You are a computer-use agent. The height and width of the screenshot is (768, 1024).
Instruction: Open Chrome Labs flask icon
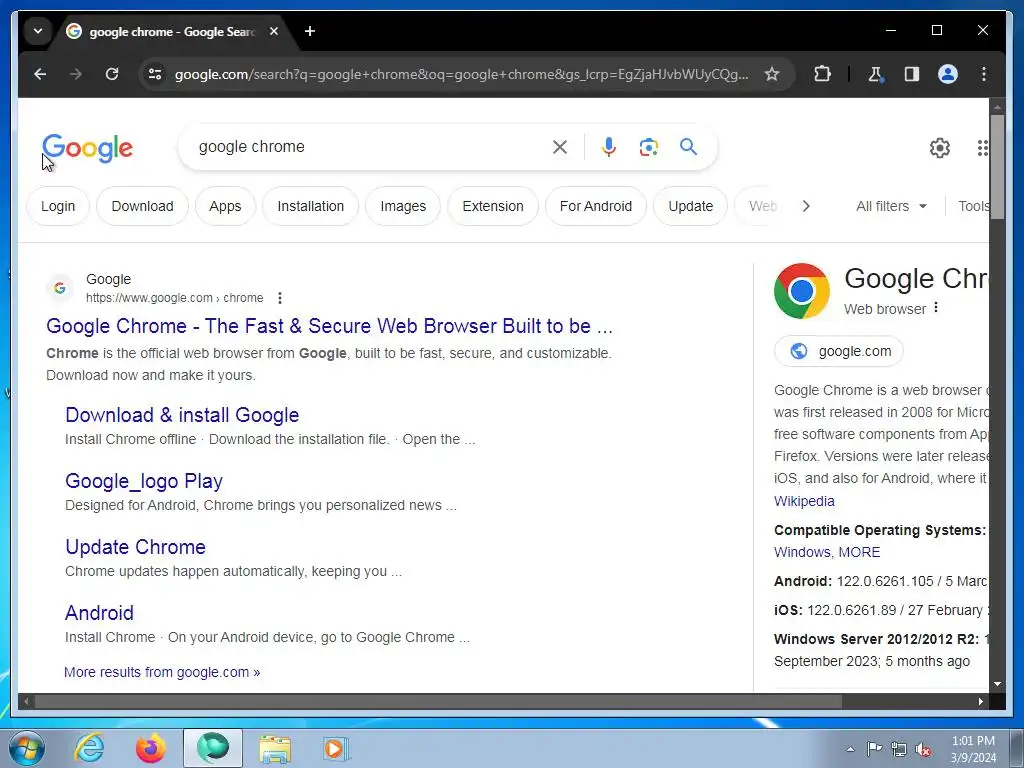click(875, 74)
